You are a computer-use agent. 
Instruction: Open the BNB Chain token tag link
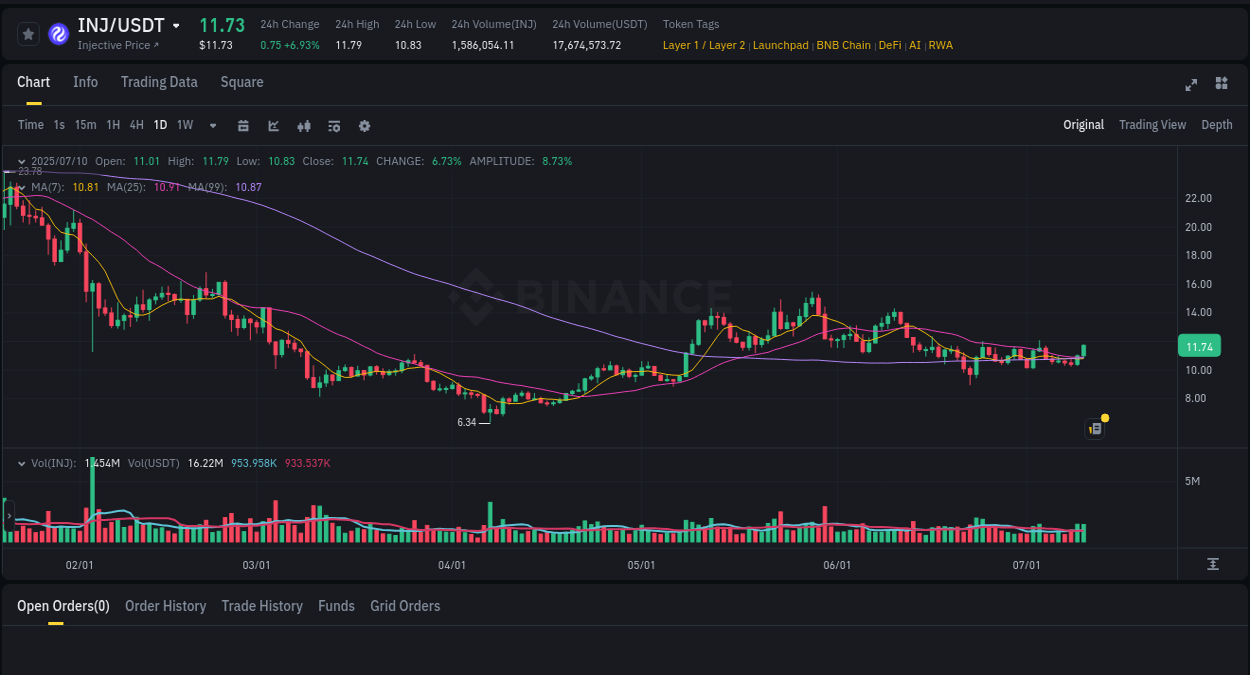pos(843,45)
